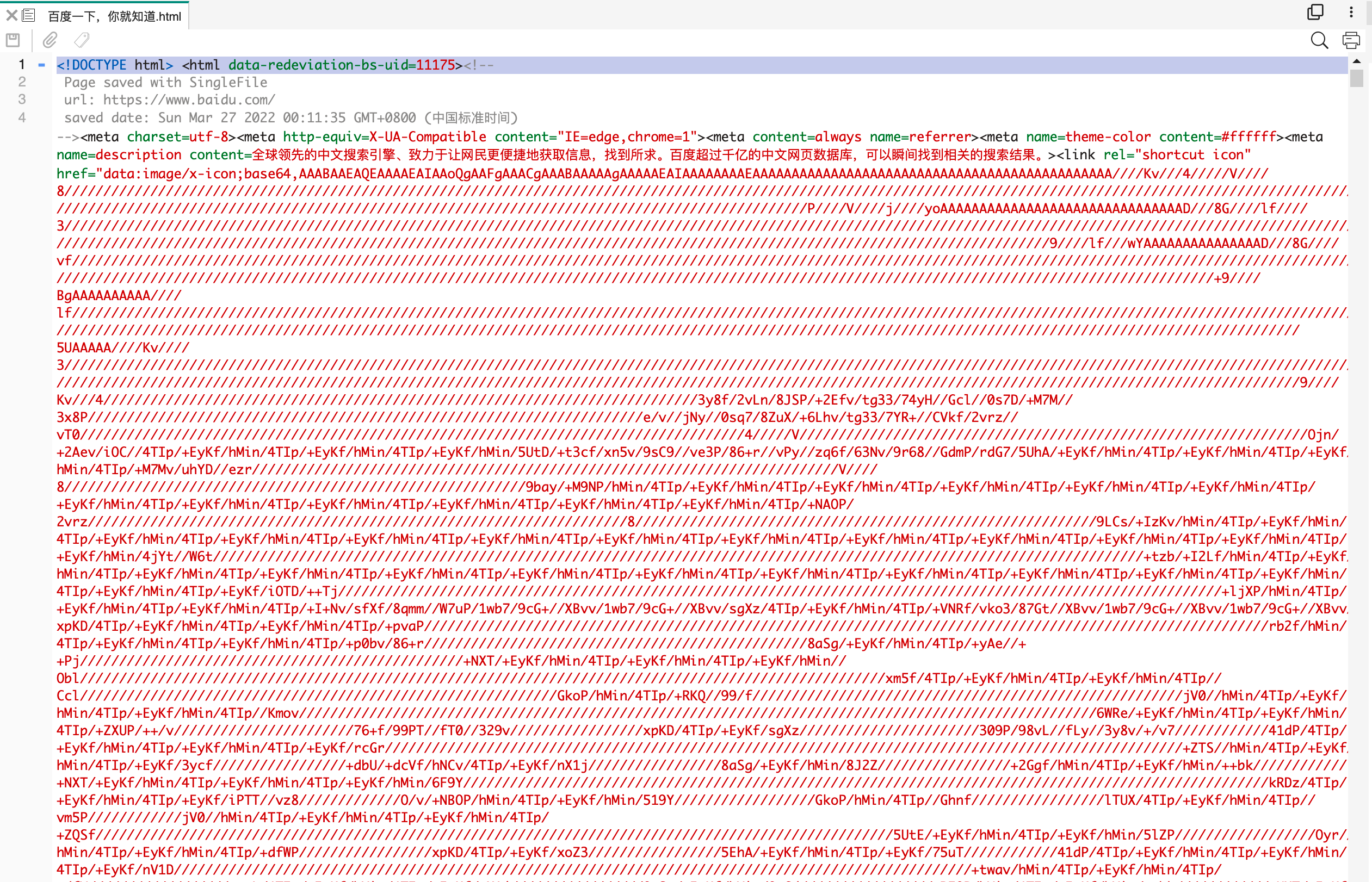The height and width of the screenshot is (882, 1372).
Task: Click the 'saved date' comment line
Action: (290, 118)
